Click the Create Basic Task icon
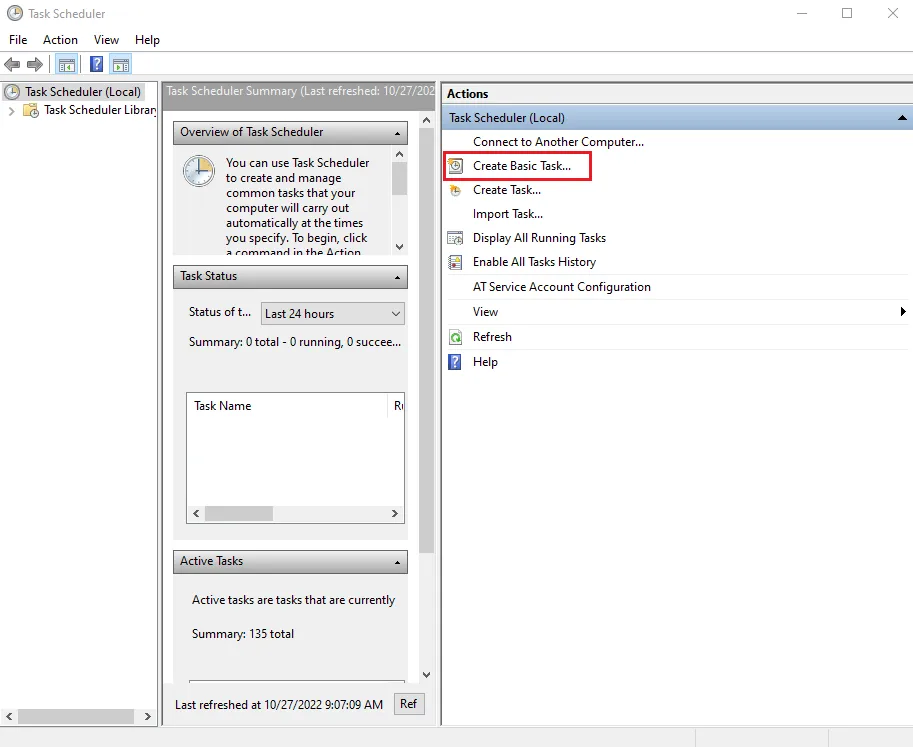This screenshot has width=913, height=747. coord(455,166)
